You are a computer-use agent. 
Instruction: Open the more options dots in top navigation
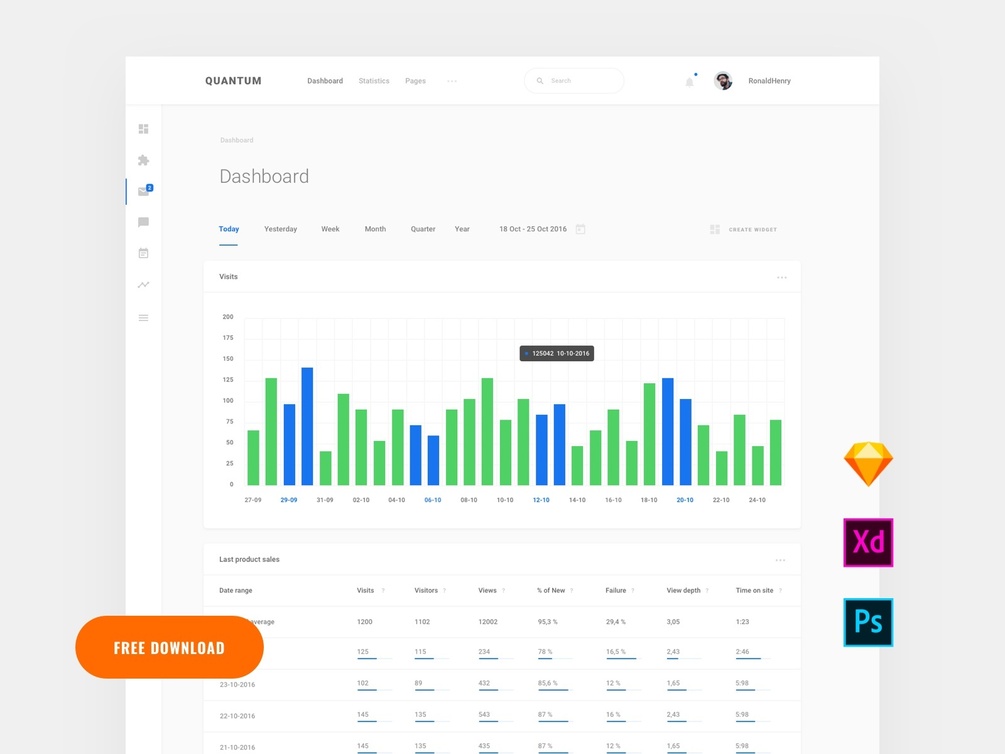[452, 81]
